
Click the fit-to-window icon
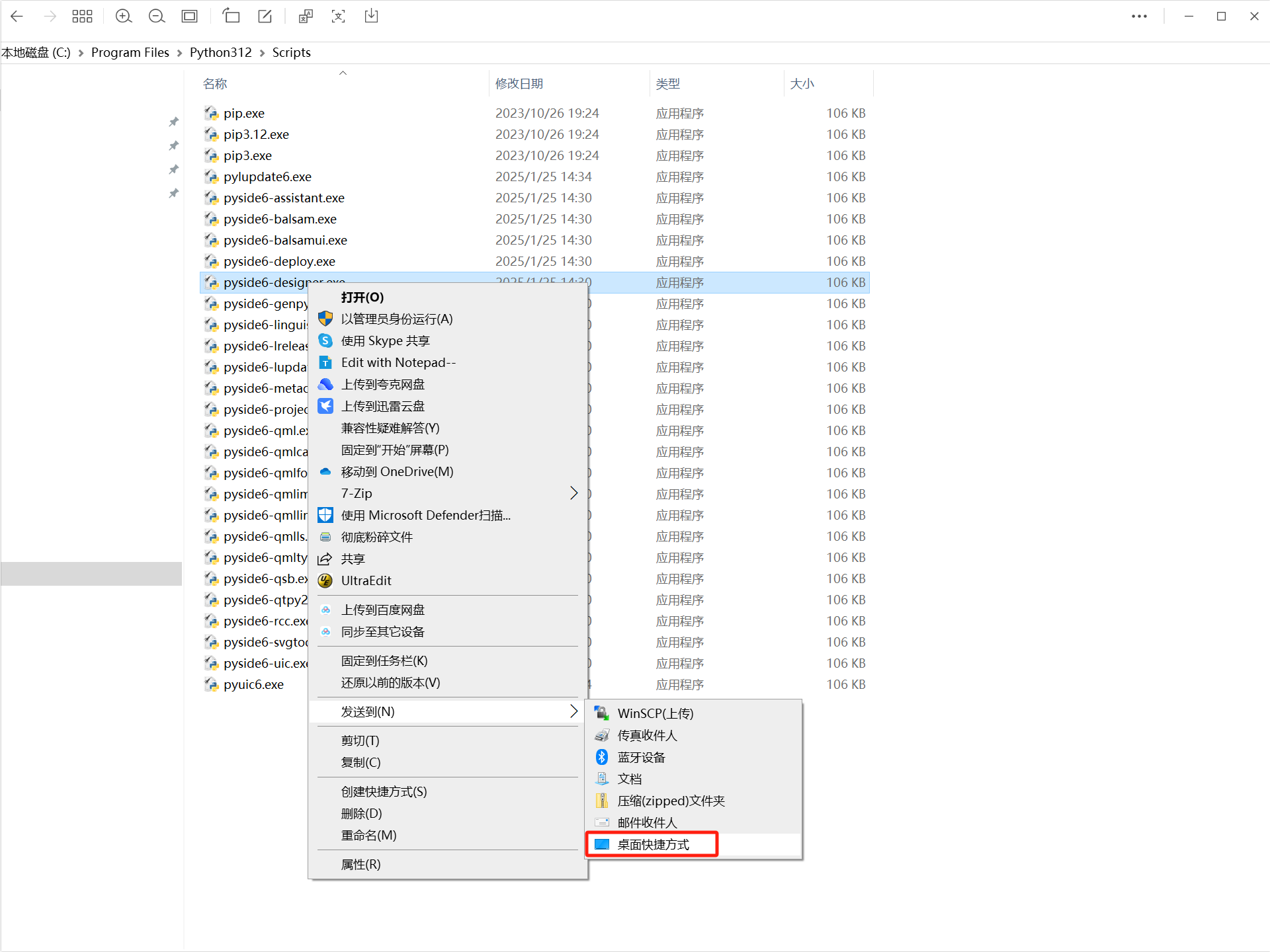pos(190,17)
